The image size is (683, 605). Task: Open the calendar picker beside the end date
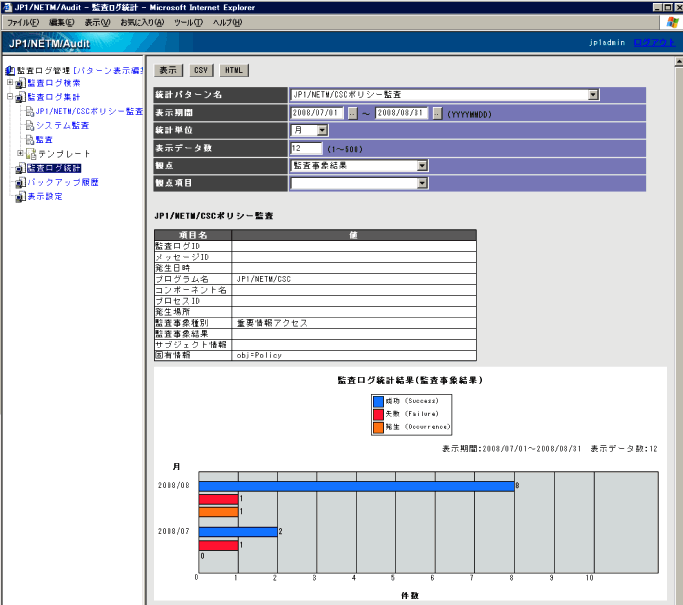pyautogui.click(x=437, y=113)
